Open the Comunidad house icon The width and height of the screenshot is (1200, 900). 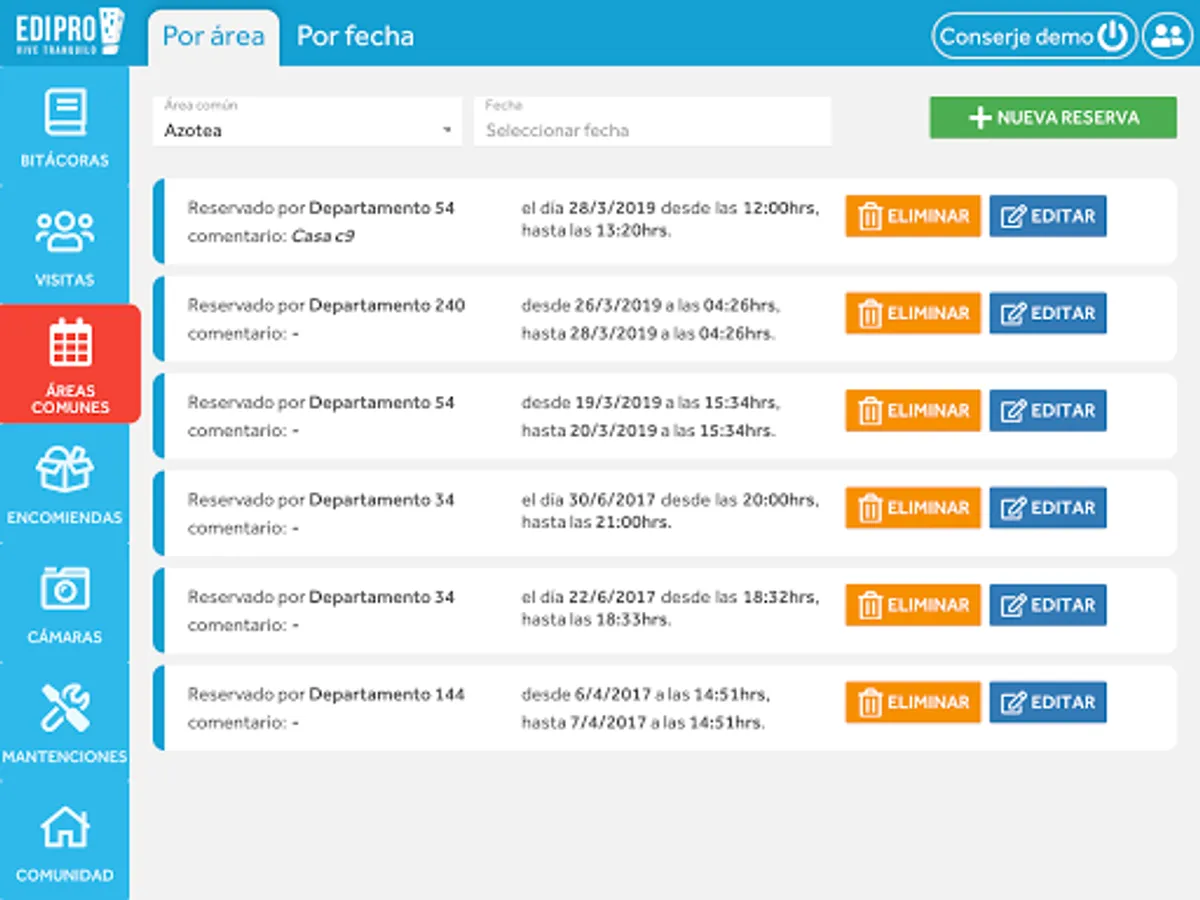point(65,827)
